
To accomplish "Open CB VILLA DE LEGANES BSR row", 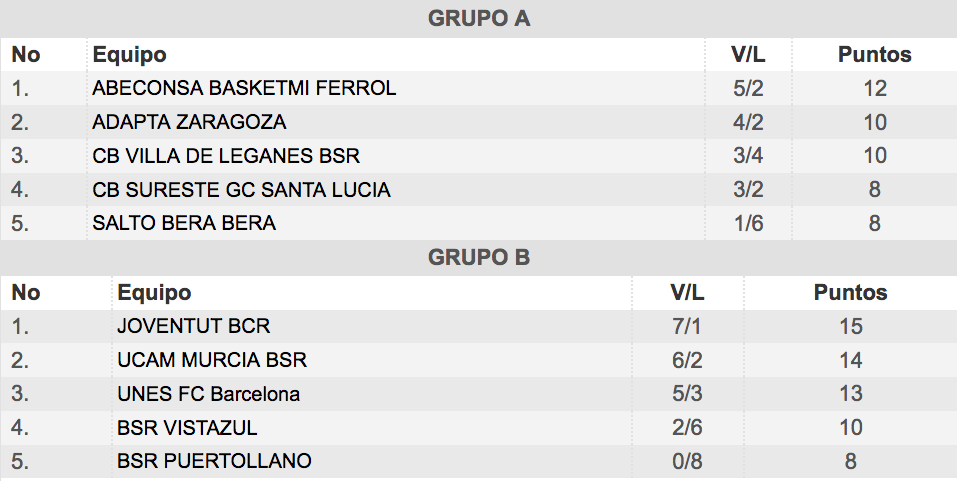I will [226, 156].
